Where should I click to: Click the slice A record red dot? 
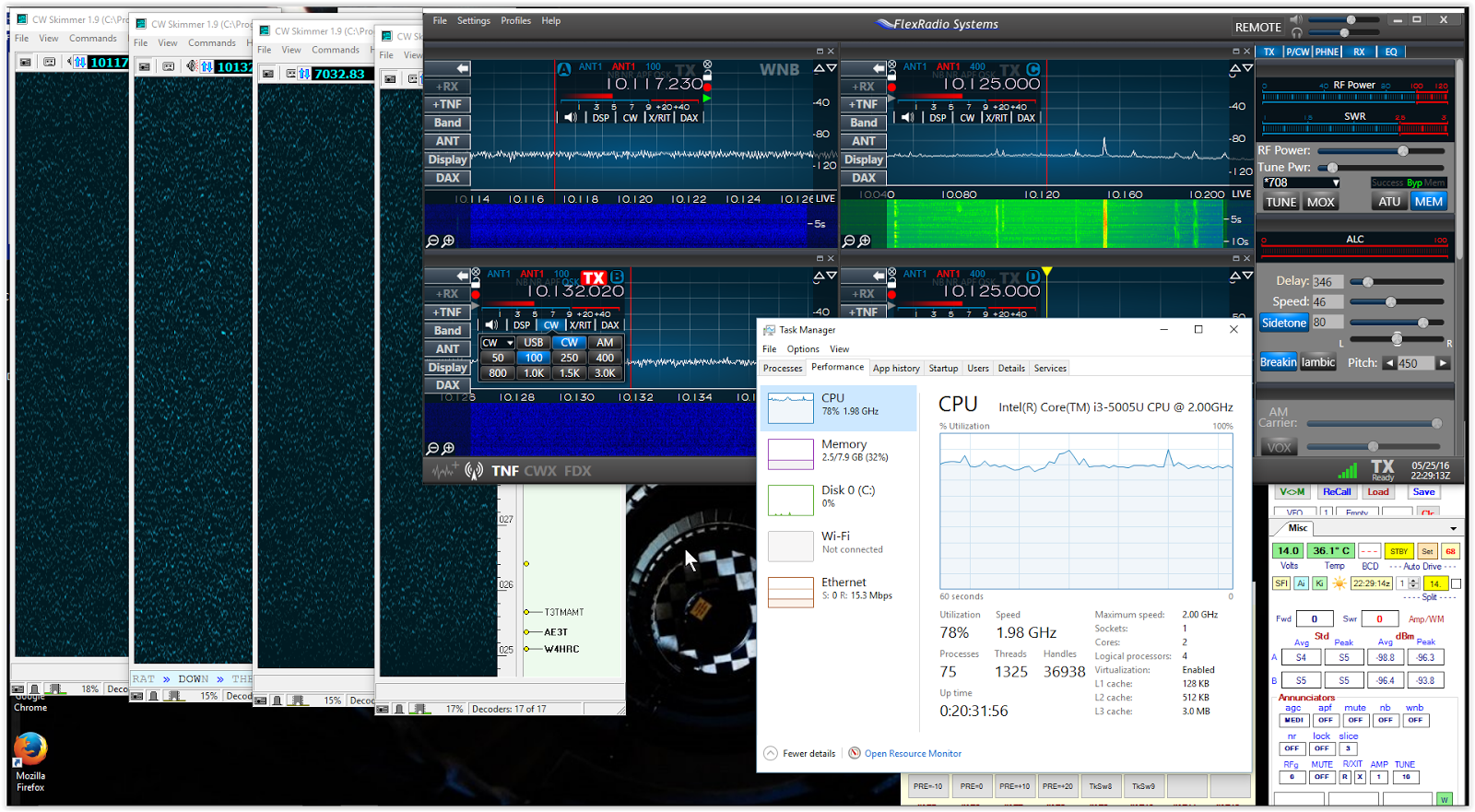(707, 87)
